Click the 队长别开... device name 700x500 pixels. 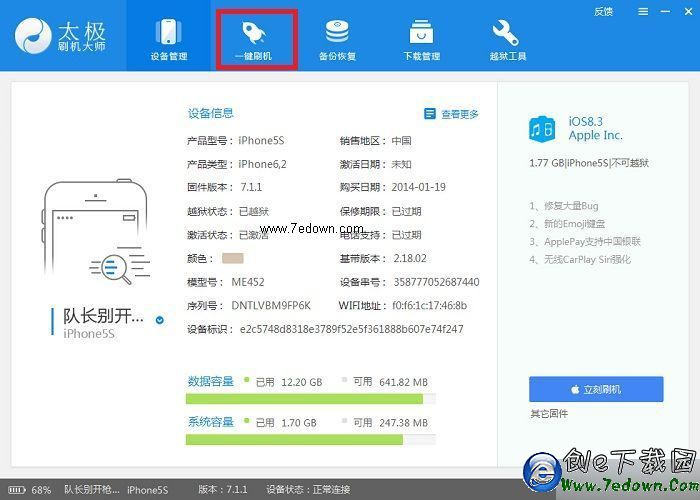[103, 316]
